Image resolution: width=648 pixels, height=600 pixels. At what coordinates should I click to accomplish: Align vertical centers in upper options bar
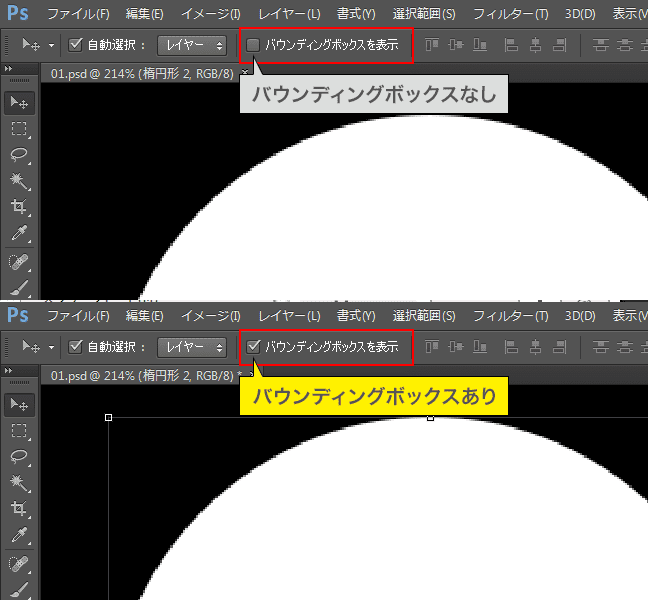456,45
